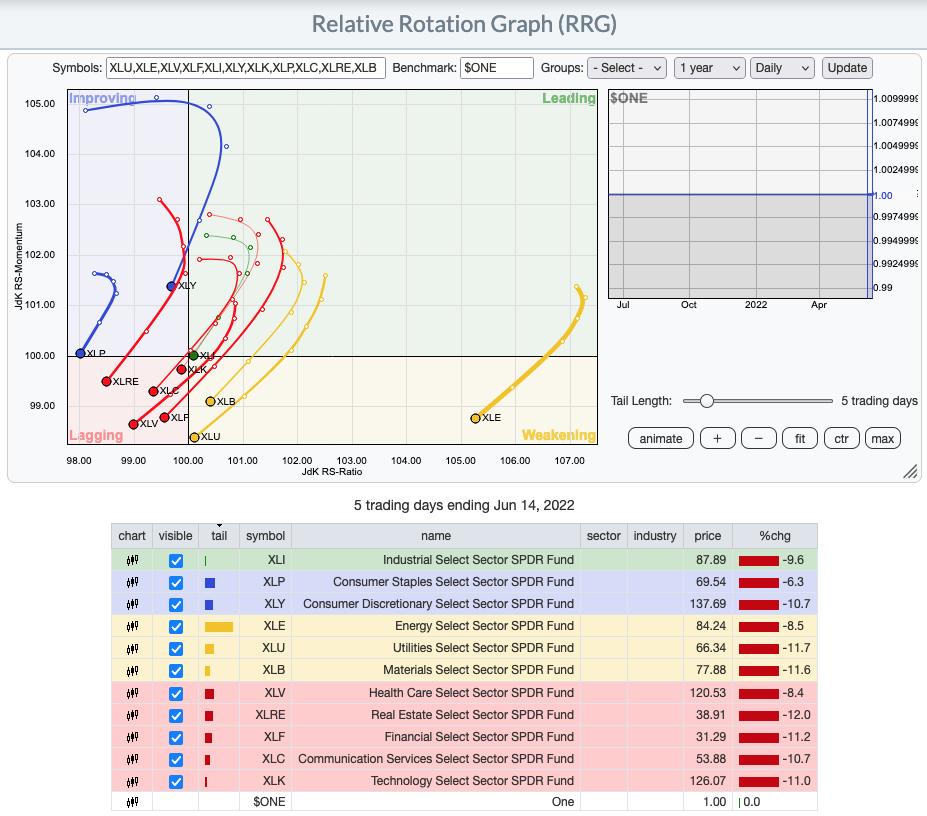Sort table by price column

point(708,536)
